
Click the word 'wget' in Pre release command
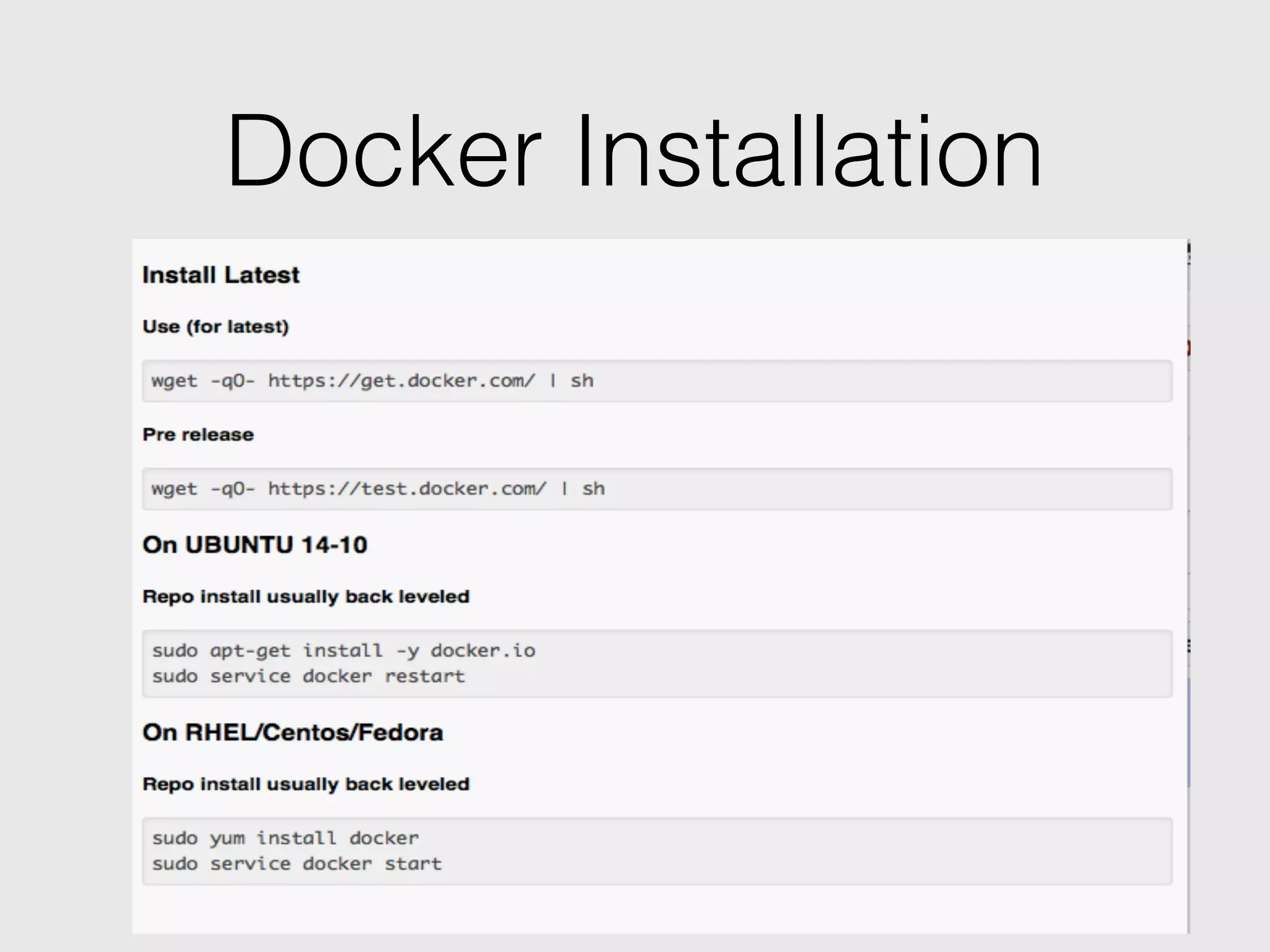tap(174, 489)
